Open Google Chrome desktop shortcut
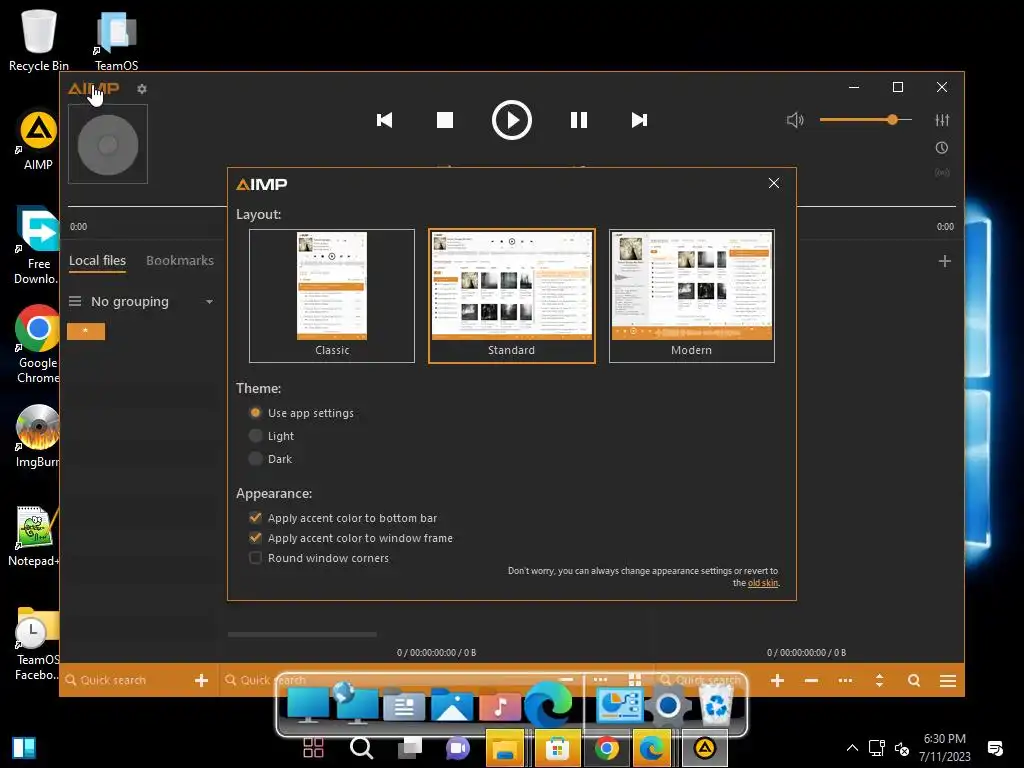 point(38,345)
